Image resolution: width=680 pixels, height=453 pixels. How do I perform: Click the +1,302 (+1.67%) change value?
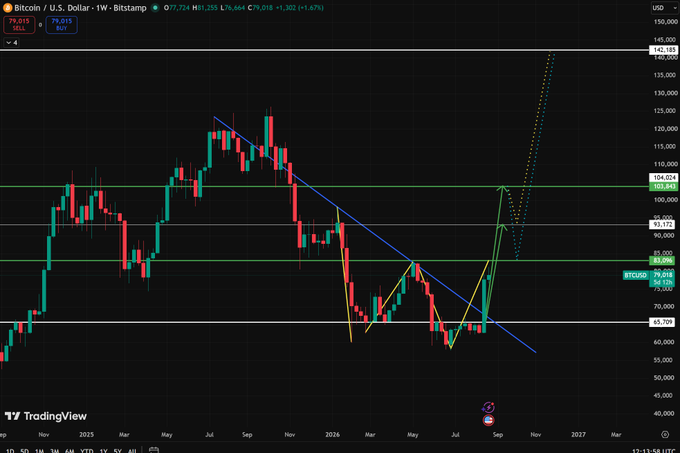tap(300, 8)
